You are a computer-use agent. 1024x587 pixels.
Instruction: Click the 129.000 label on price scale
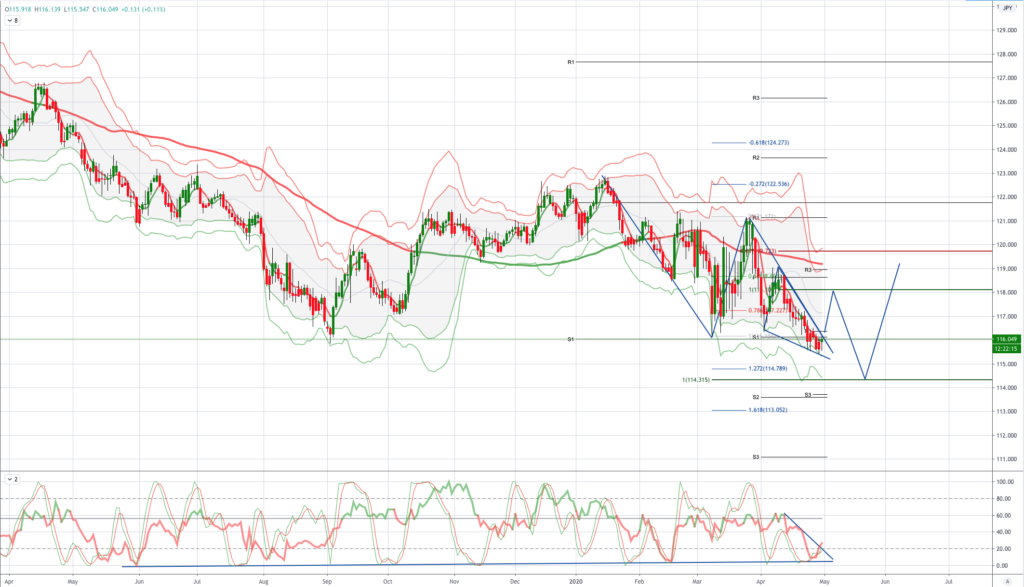[x=1004, y=30]
